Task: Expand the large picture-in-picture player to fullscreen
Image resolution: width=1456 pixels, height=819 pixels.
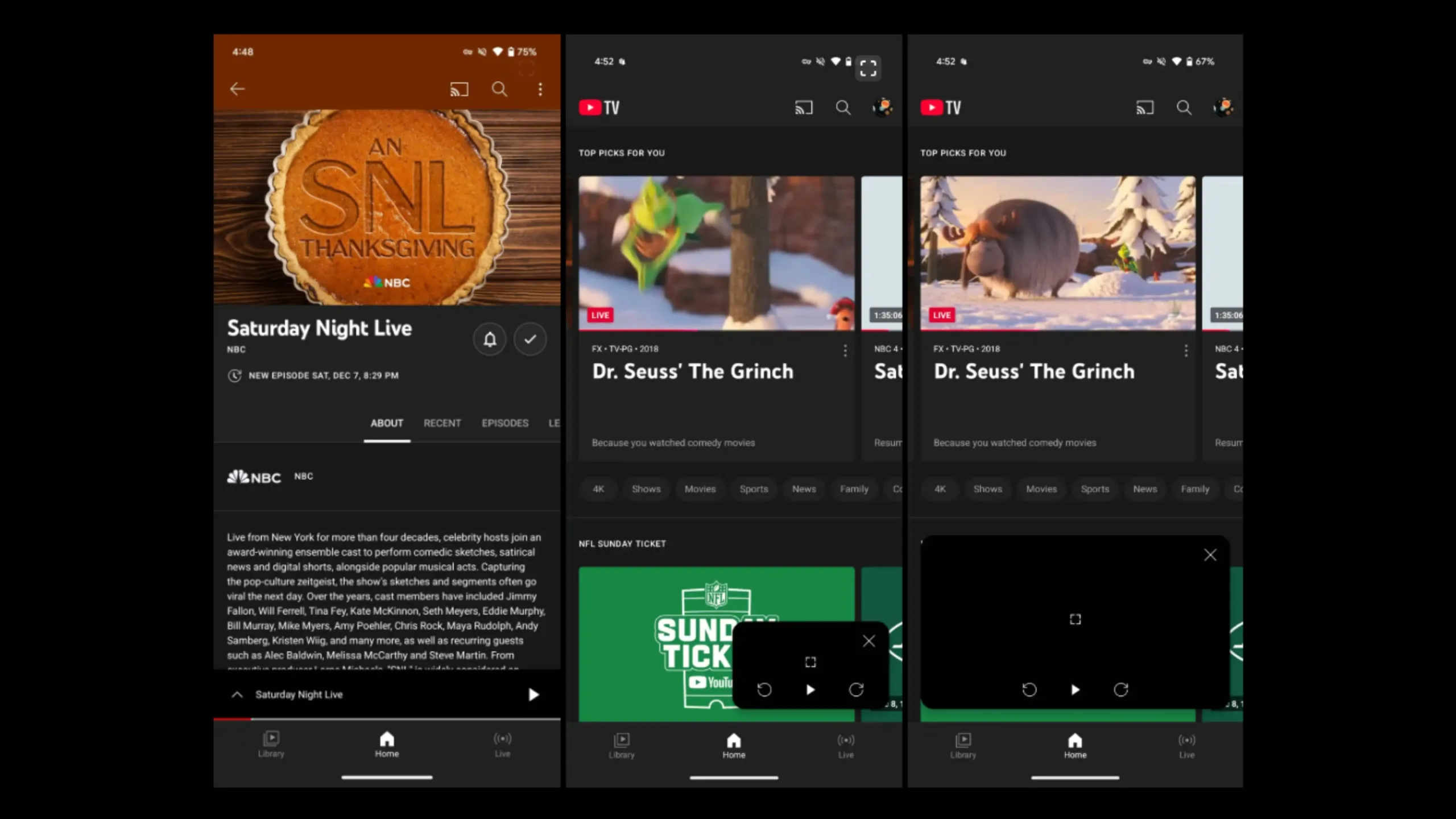Action: (1075, 619)
